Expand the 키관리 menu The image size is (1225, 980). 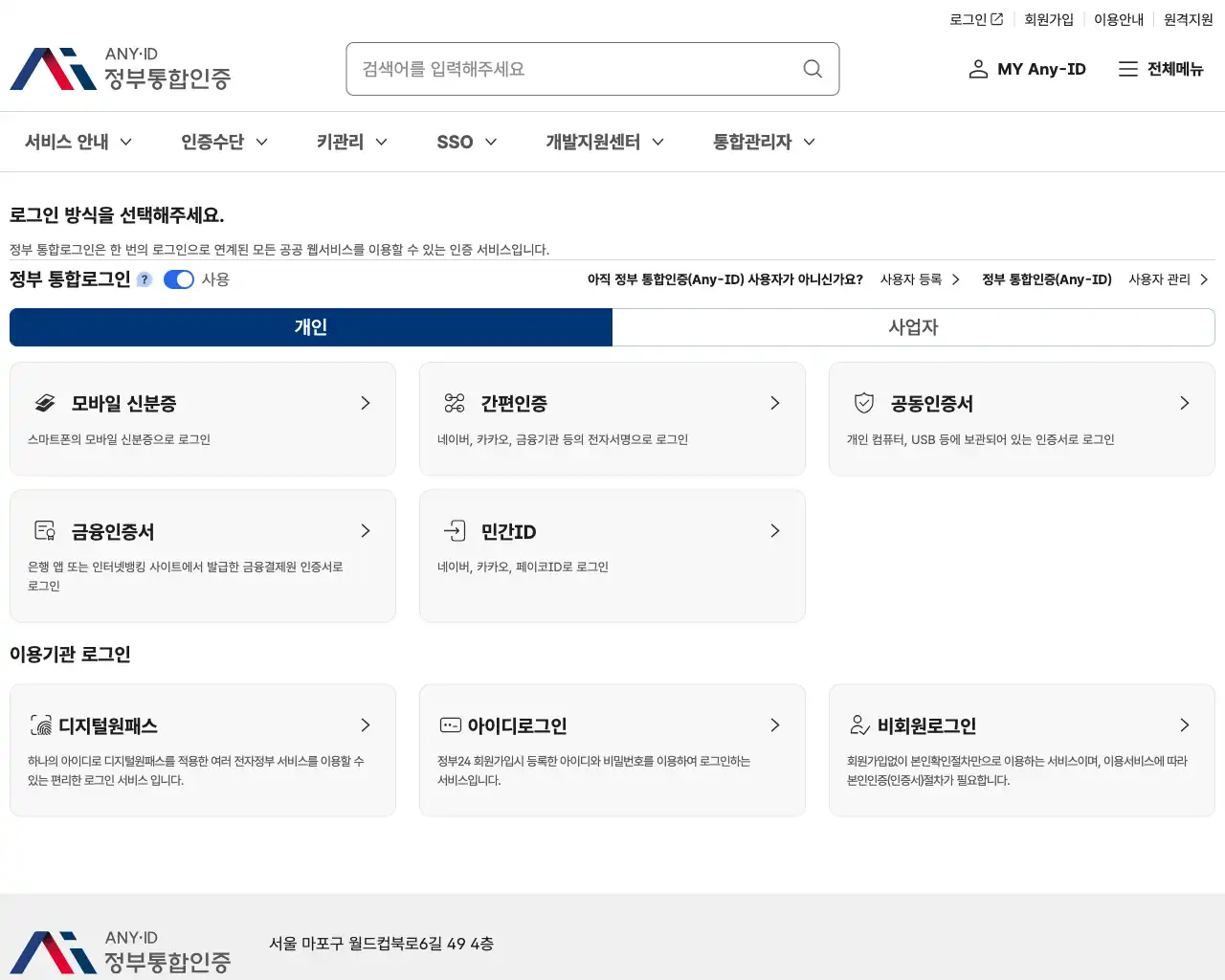point(352,142)
